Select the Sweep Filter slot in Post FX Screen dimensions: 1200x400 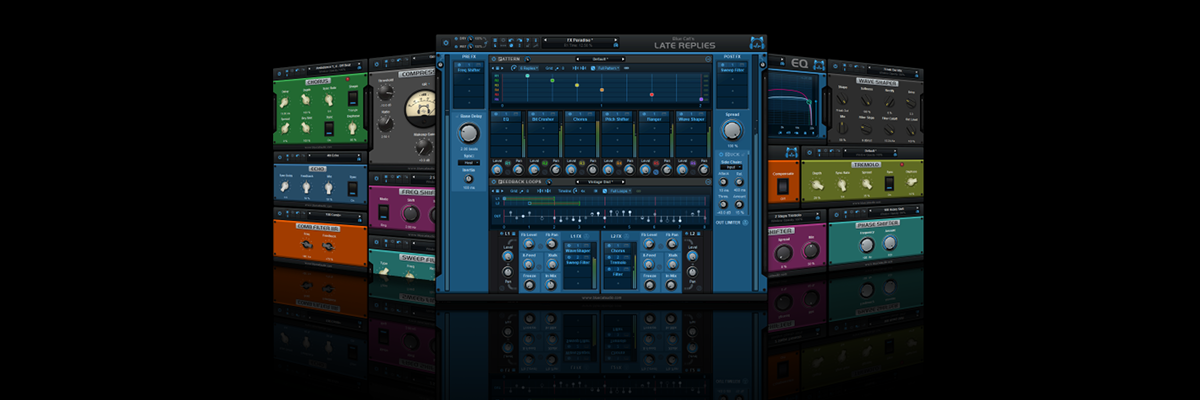click(732, 69)
